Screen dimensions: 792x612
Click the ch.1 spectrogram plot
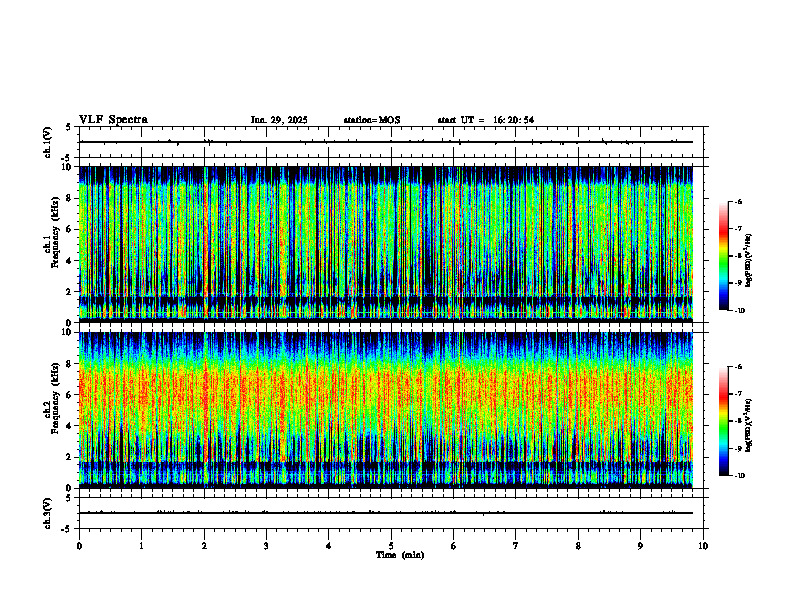(x=386, y=244)
